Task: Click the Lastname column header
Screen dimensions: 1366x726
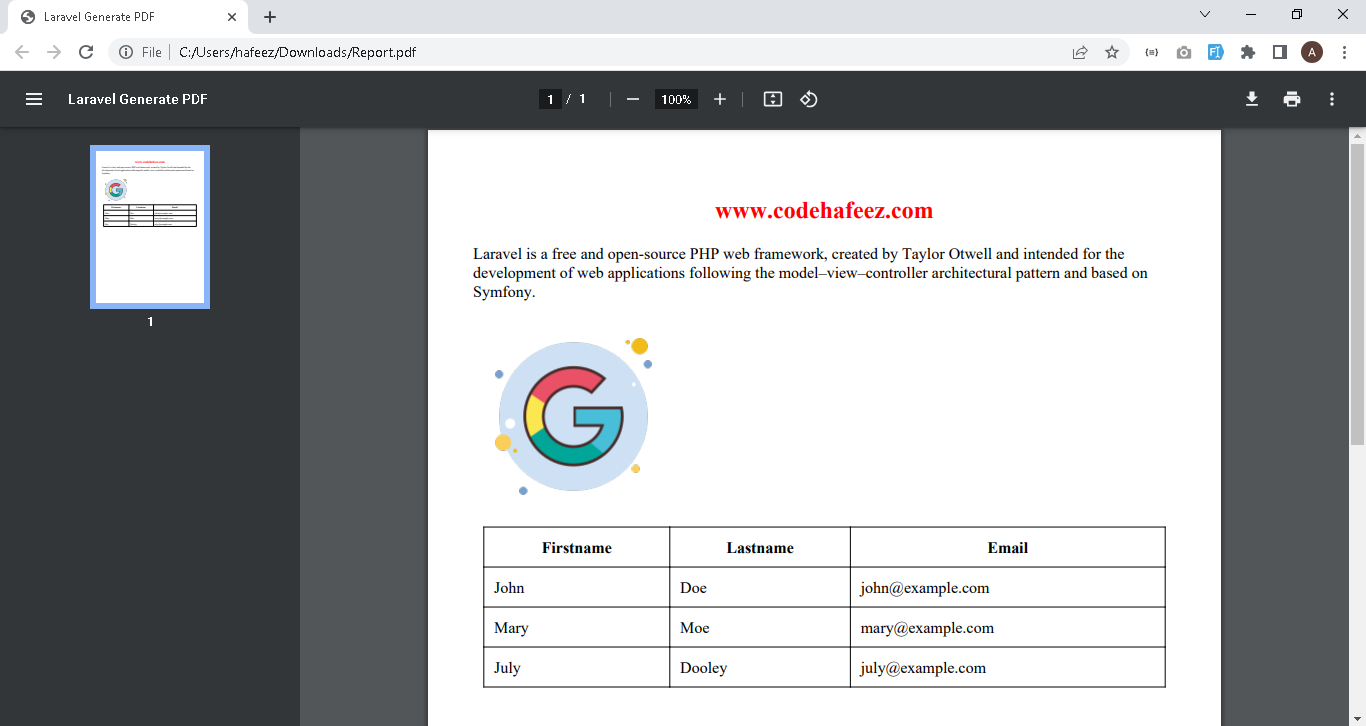Action: tap(760, 548)
